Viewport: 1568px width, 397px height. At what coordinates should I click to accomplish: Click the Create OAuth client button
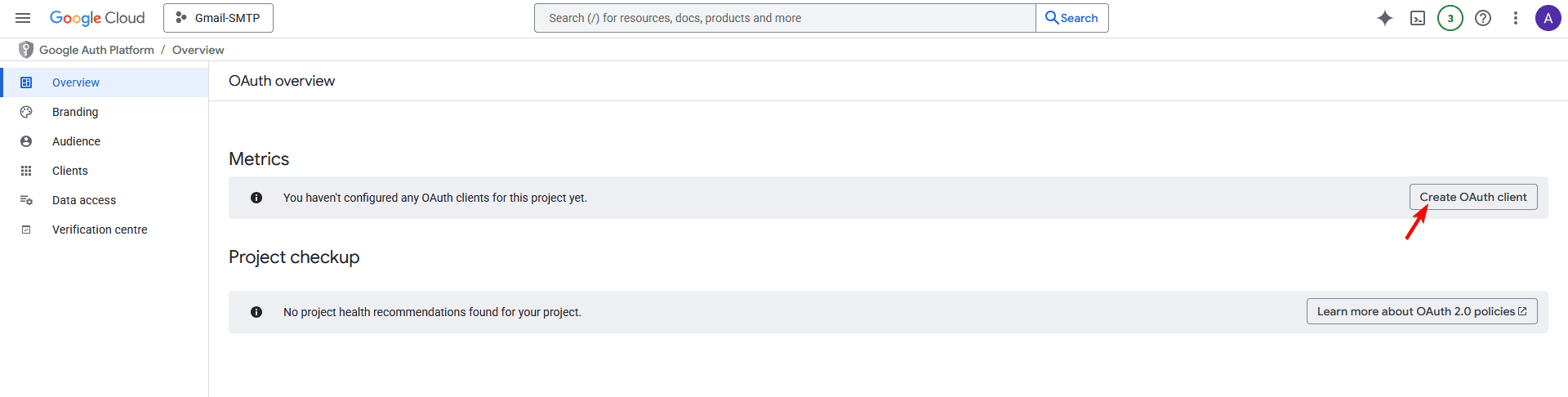[x=1473, y=197]
